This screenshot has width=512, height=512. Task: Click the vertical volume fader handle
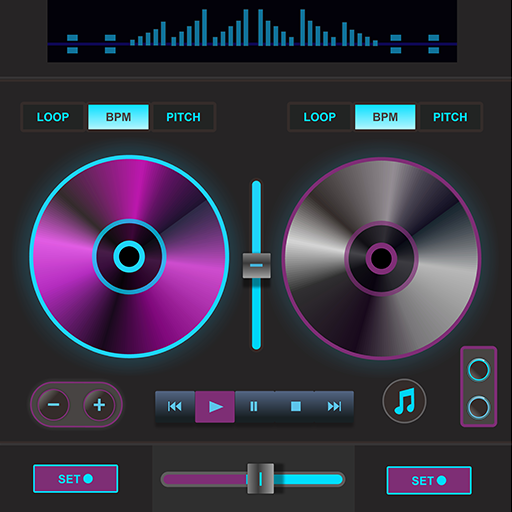[x=256, y=265]
